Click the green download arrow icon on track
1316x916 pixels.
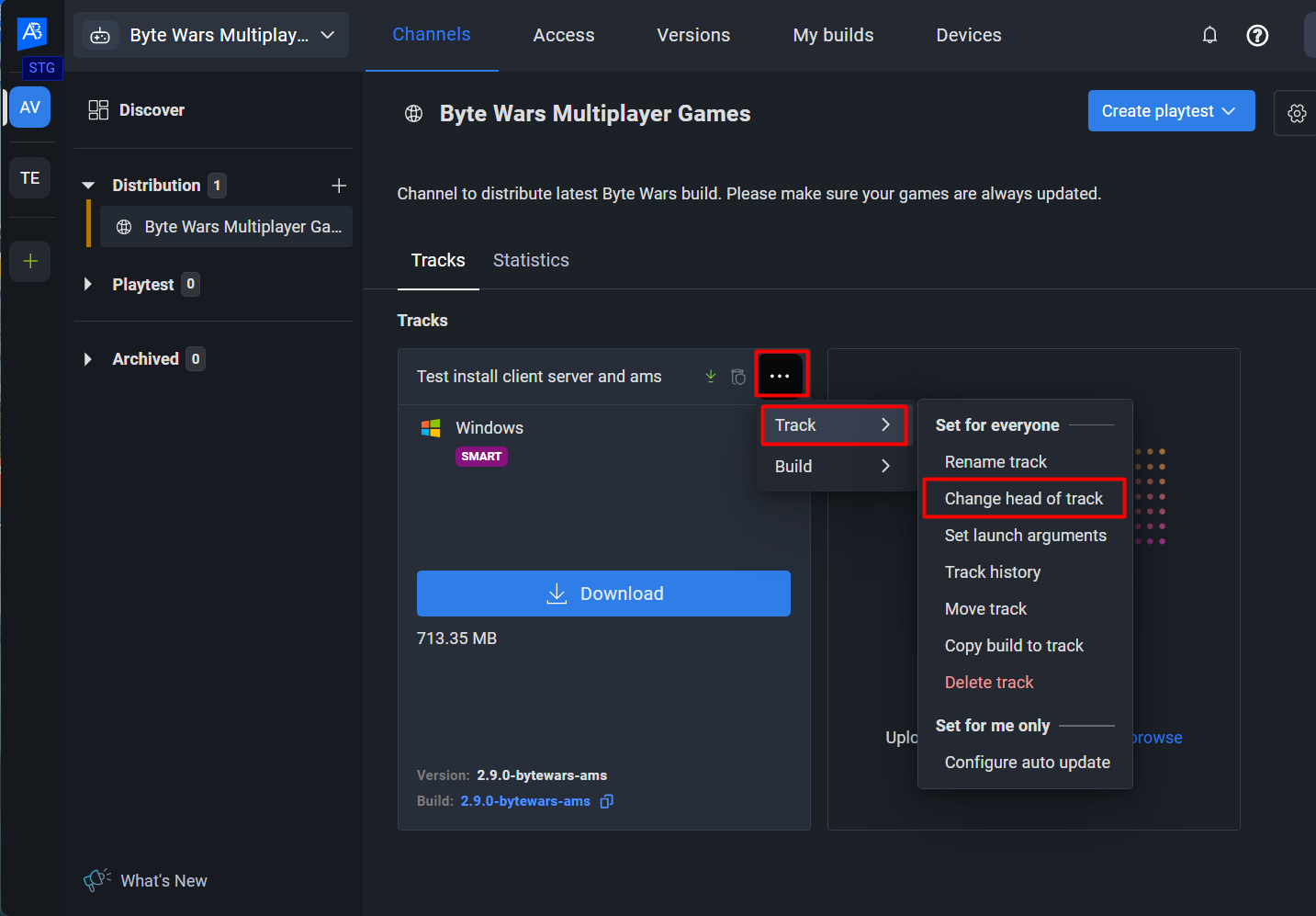coord(711,376)
